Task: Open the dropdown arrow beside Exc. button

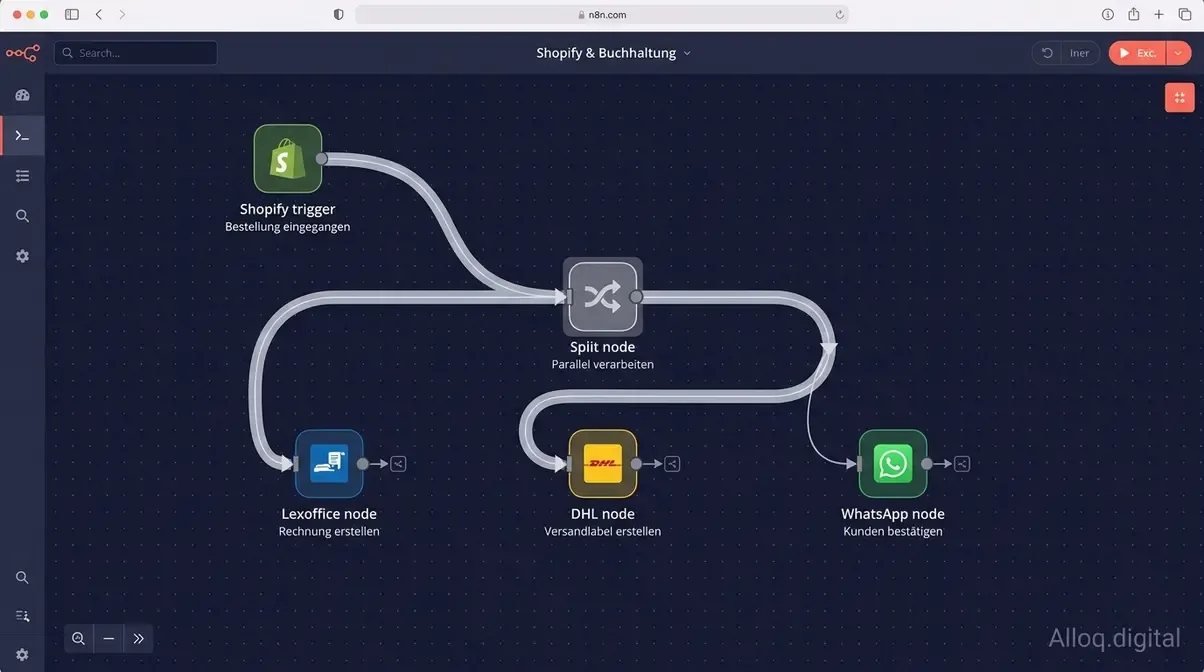Action: [x=1179, y=53]
